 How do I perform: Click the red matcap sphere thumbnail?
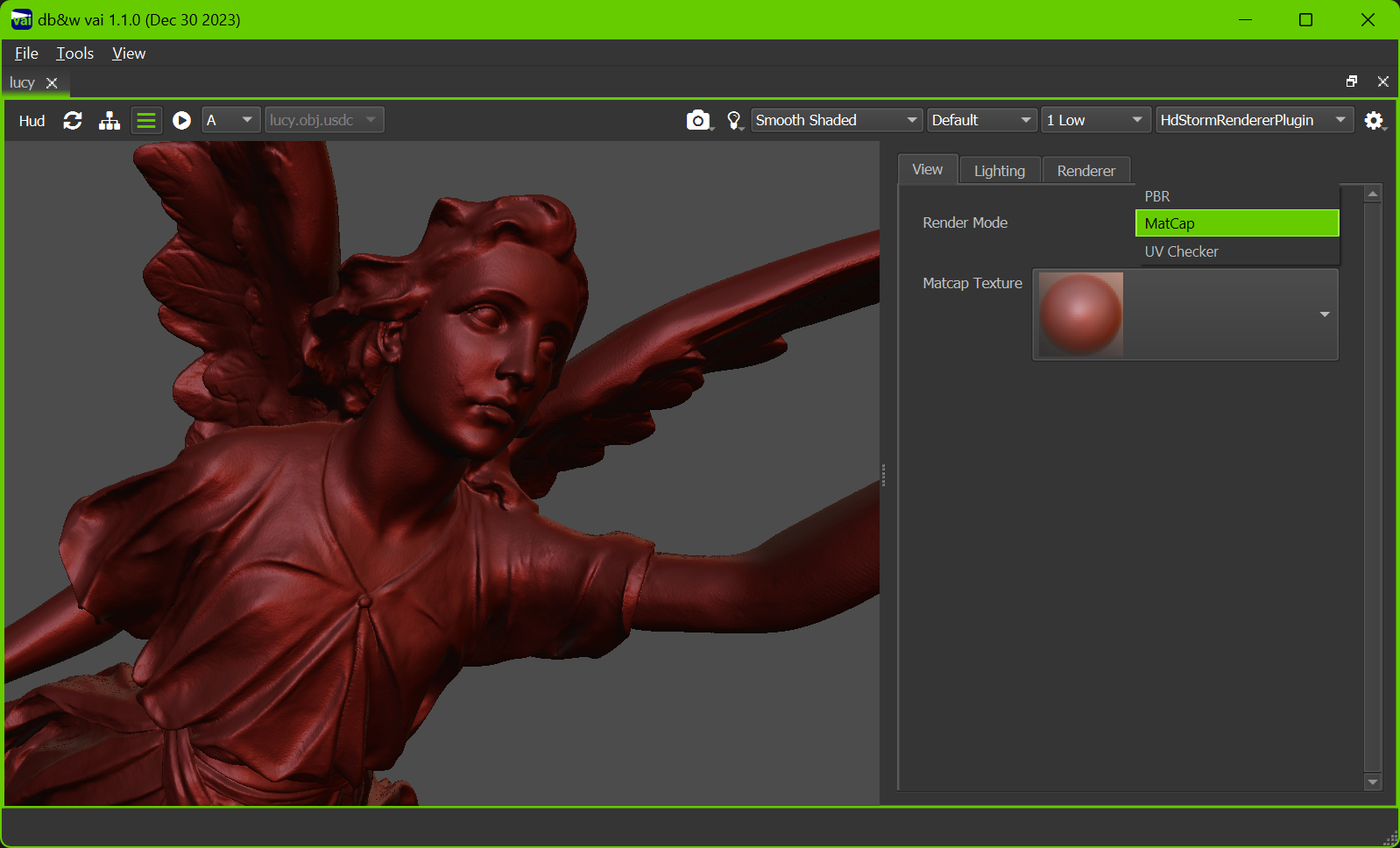(1081, 314)
